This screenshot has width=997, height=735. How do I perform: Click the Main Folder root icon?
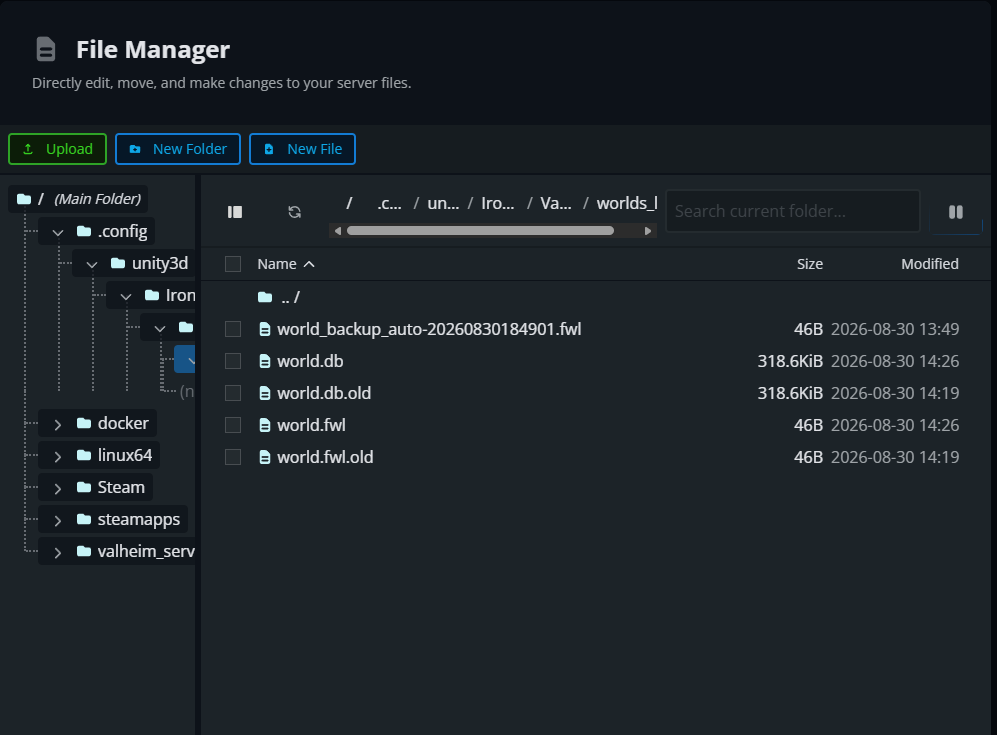(x=24, y=199)
